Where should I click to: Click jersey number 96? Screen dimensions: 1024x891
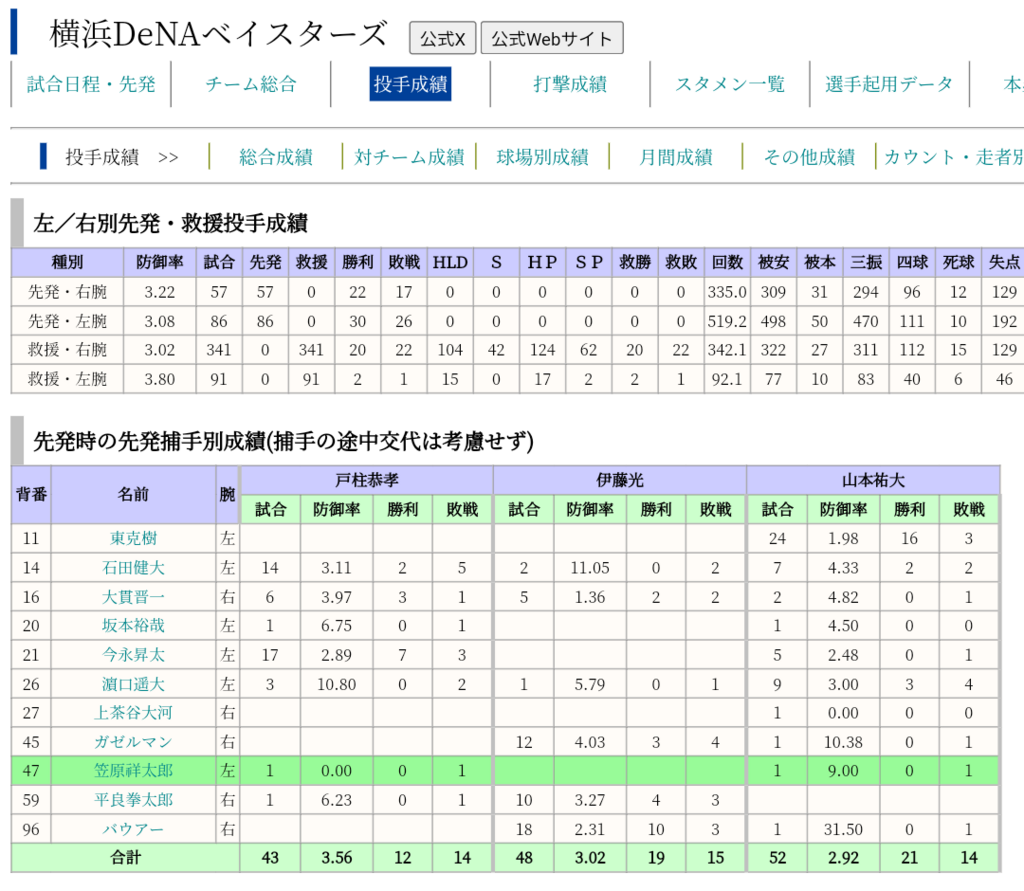point(31,830)
